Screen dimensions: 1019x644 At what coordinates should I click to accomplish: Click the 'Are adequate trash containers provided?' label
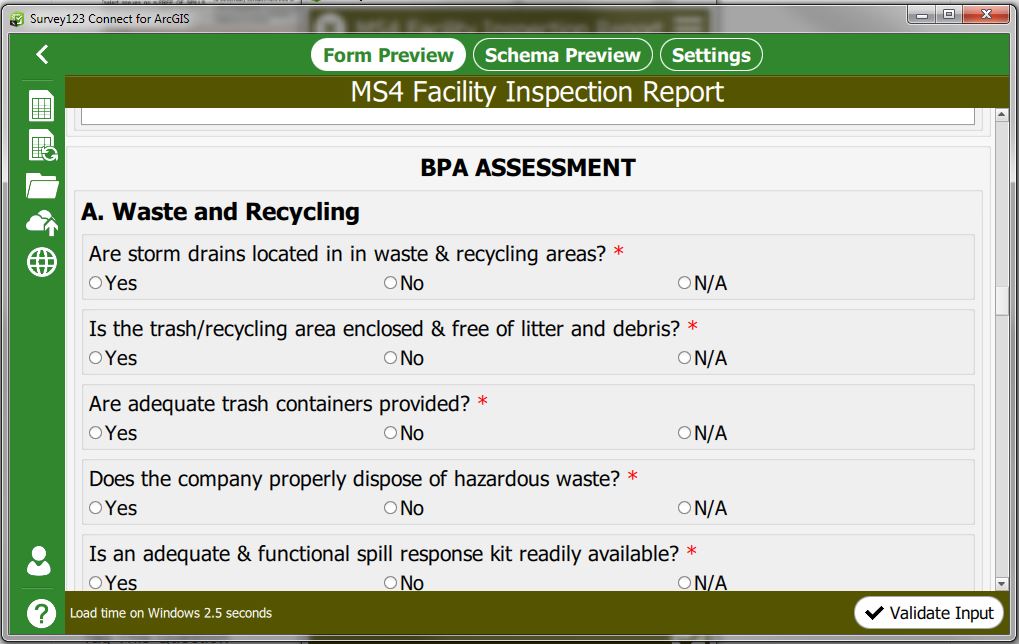(279, 404)
